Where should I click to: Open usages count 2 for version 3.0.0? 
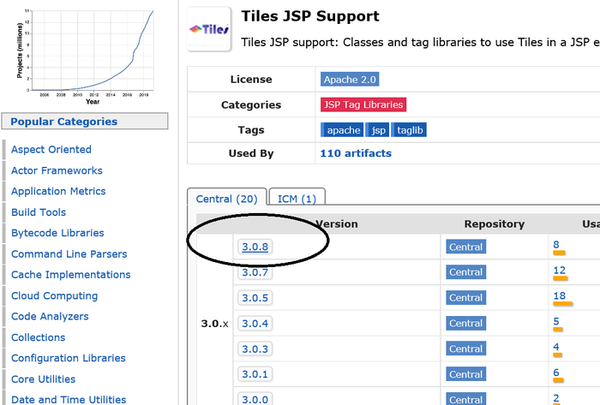click(556, 398)
